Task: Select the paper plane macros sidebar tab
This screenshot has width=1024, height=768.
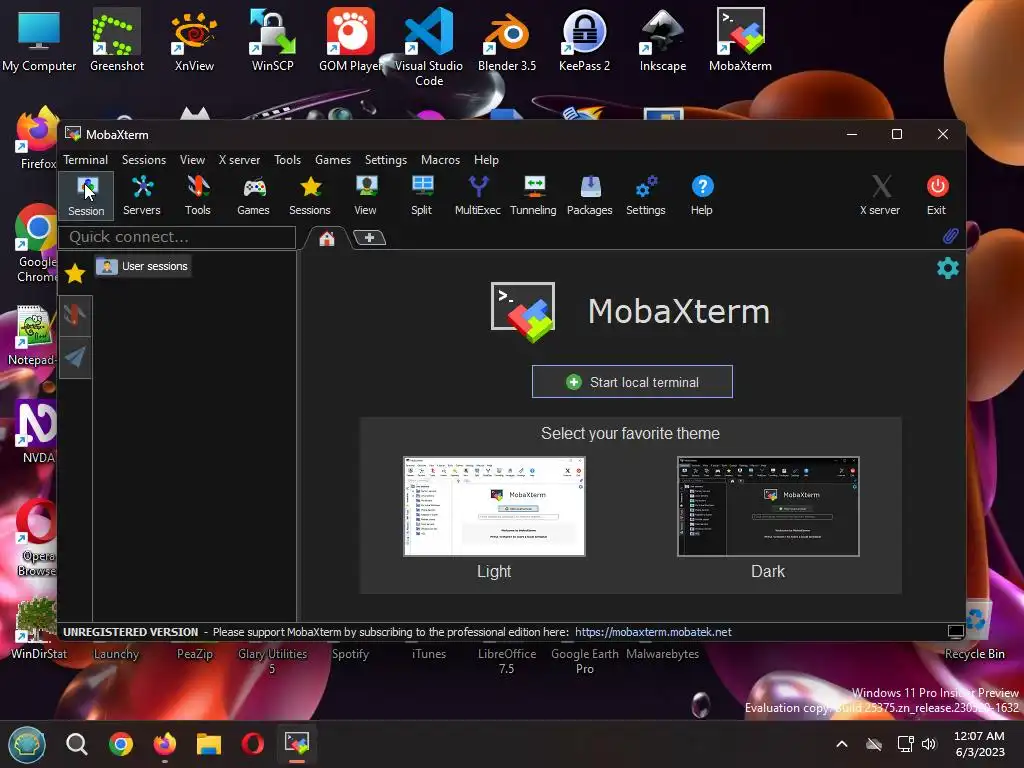Action: click(x=75, y=357)
